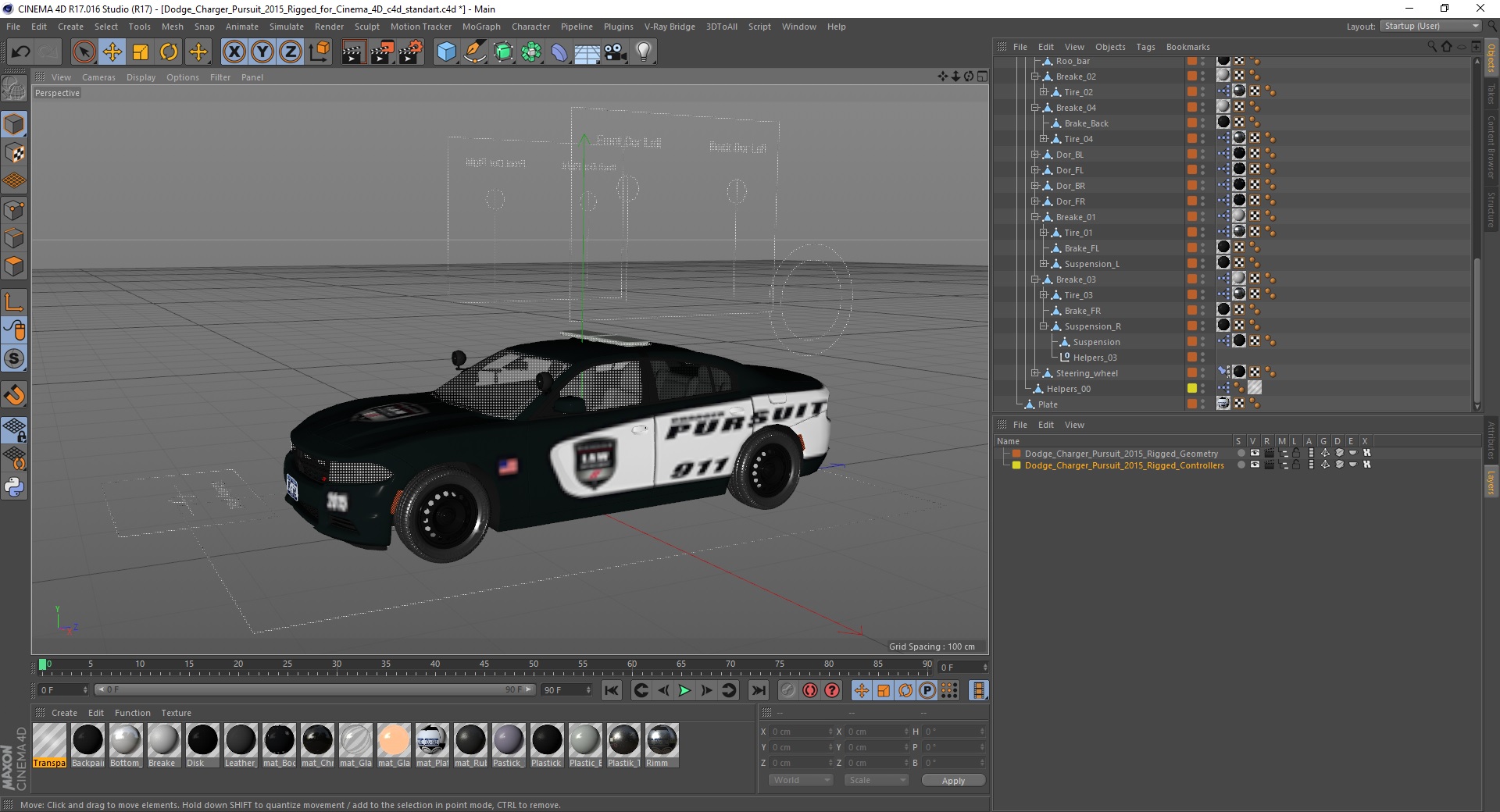
Task: Open material manager Function menu
Action: pos(132,713)
